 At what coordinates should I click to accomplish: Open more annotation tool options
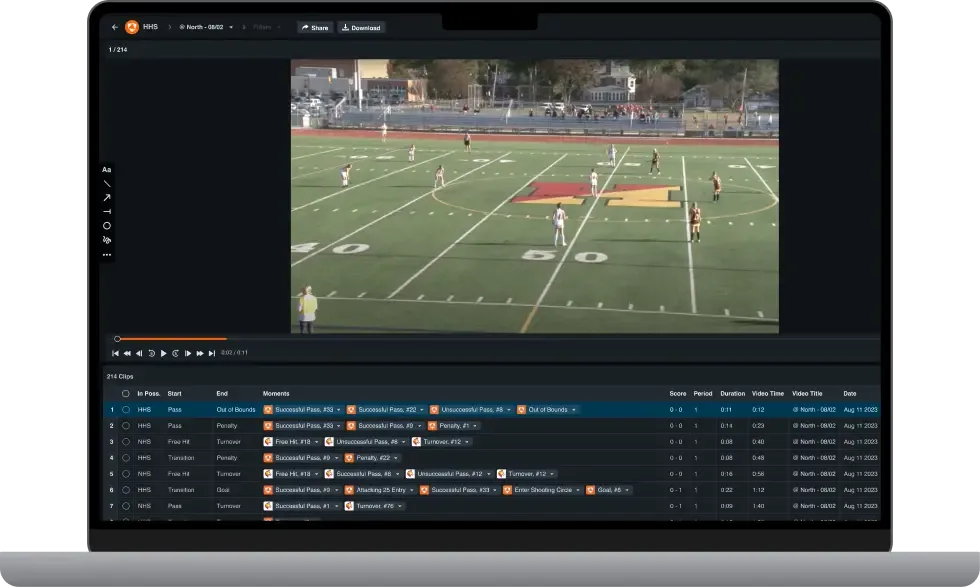click(106, 254)
